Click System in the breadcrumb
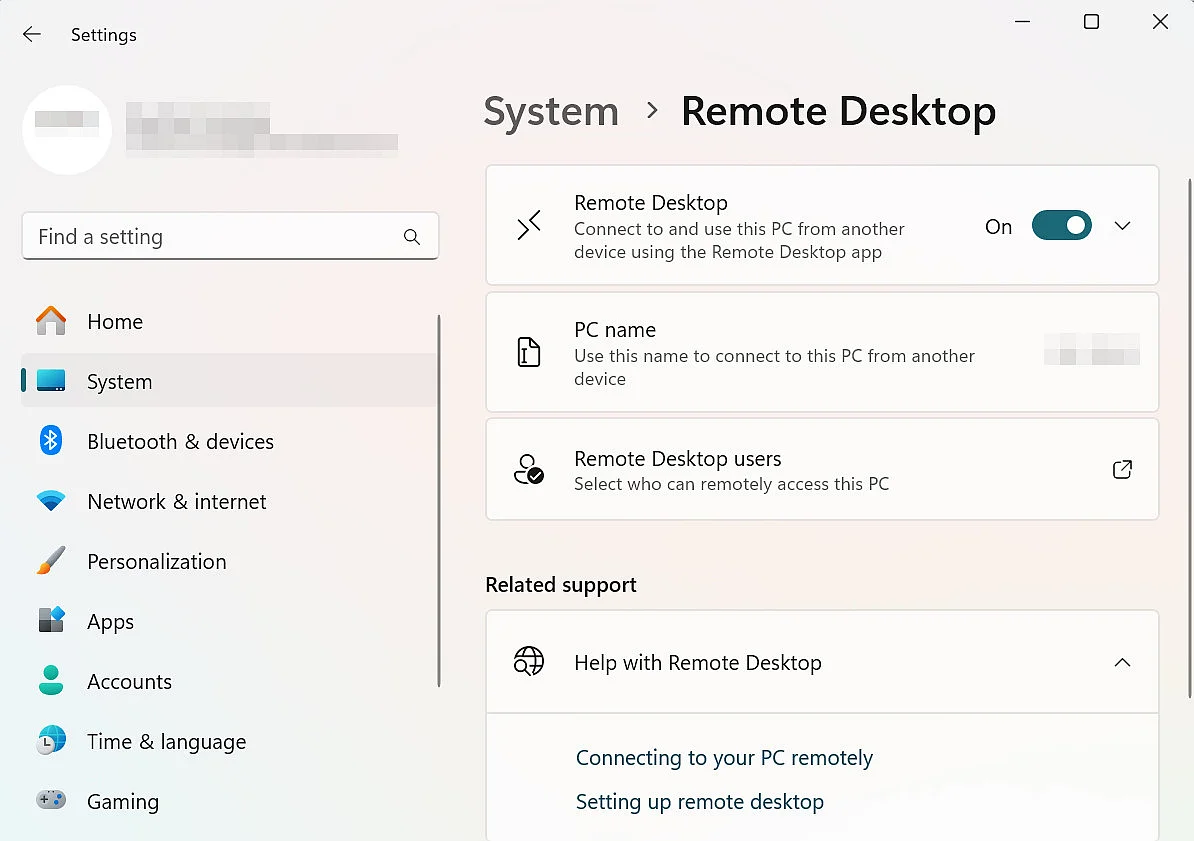1194x841 pixels. coord(551,112)
